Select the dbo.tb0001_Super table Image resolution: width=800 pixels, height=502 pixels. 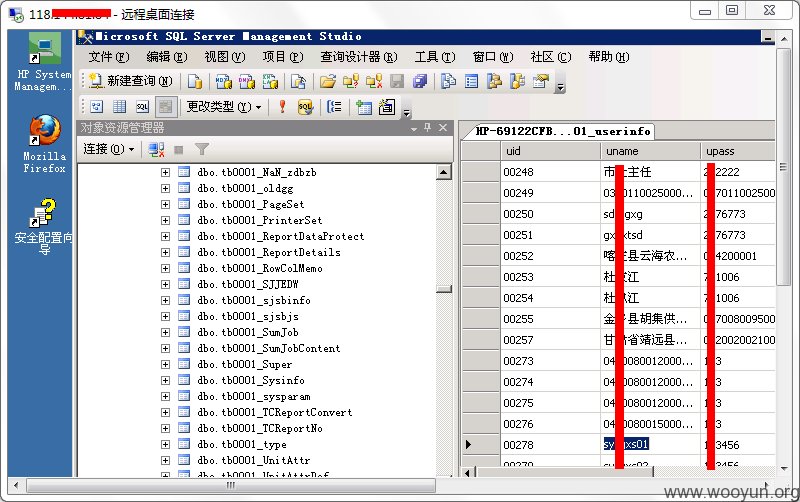point(245,364)
